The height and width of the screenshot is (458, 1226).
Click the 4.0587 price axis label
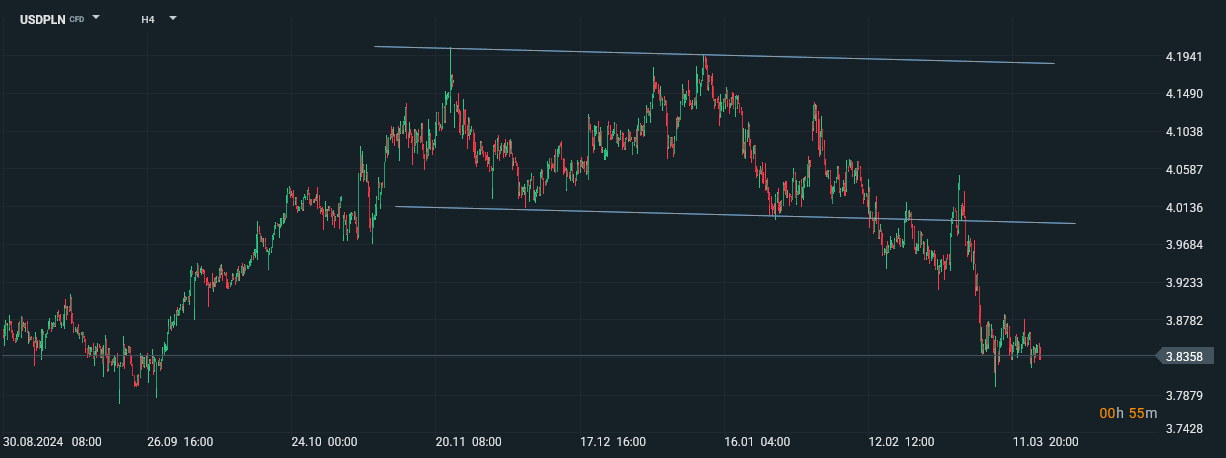[1186, 170]
